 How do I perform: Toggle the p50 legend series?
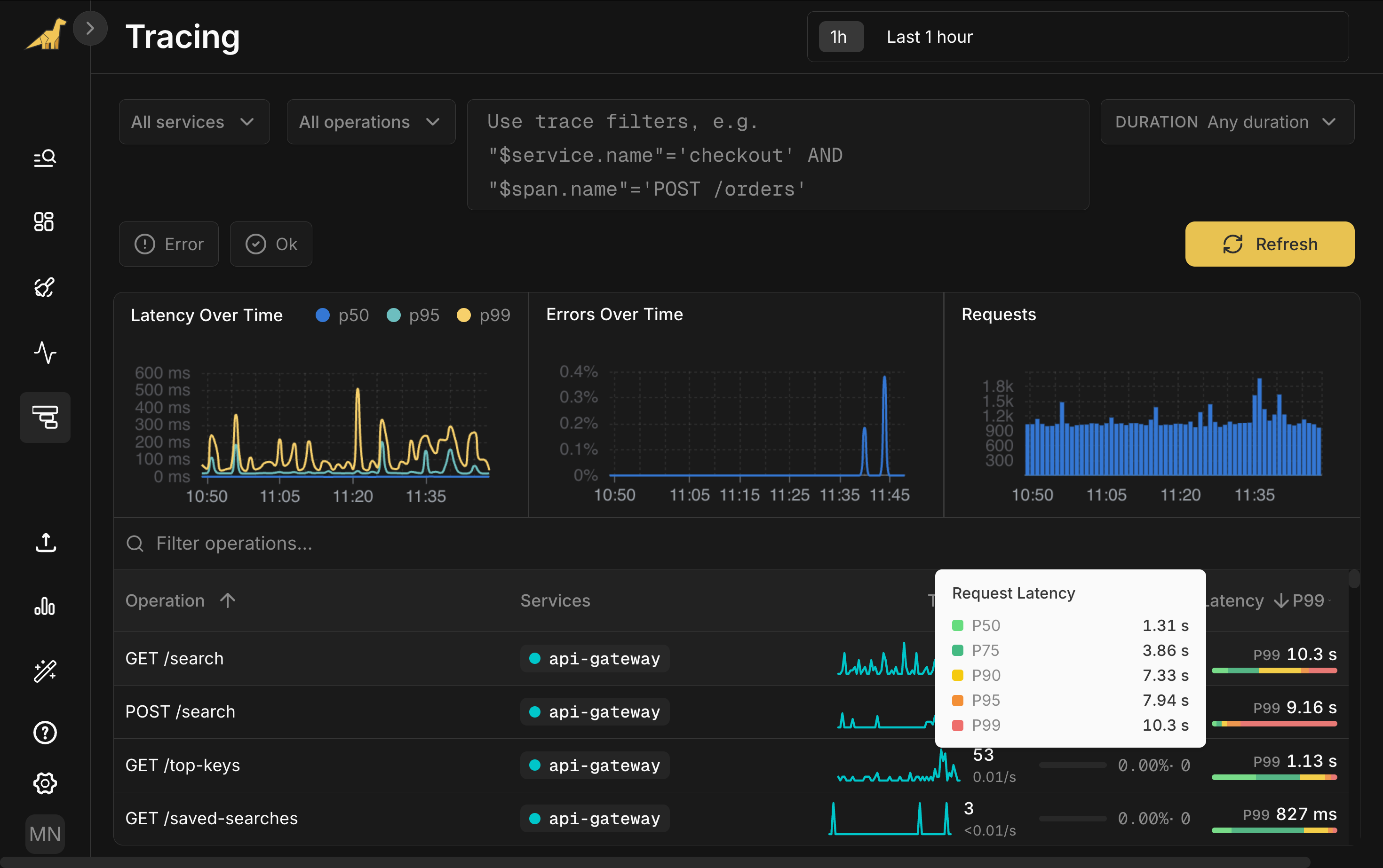pos(342,315)
